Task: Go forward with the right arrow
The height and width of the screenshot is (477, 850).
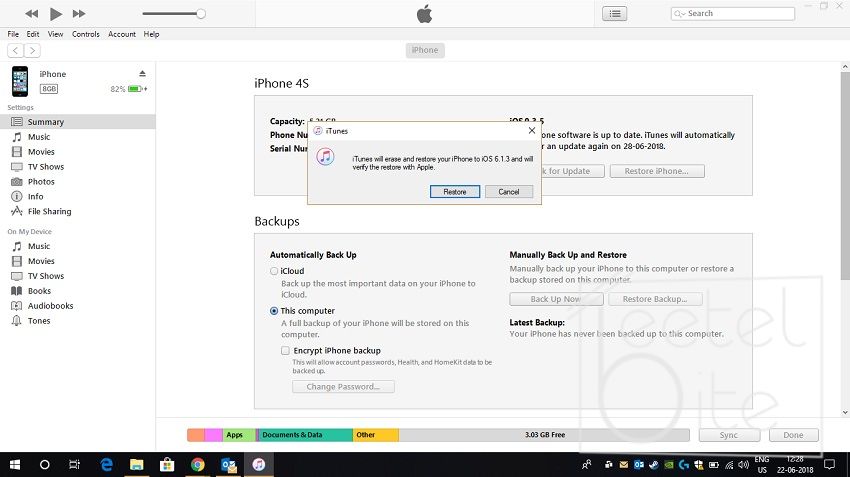Action: pyautogui.click(x=32, y=50)
